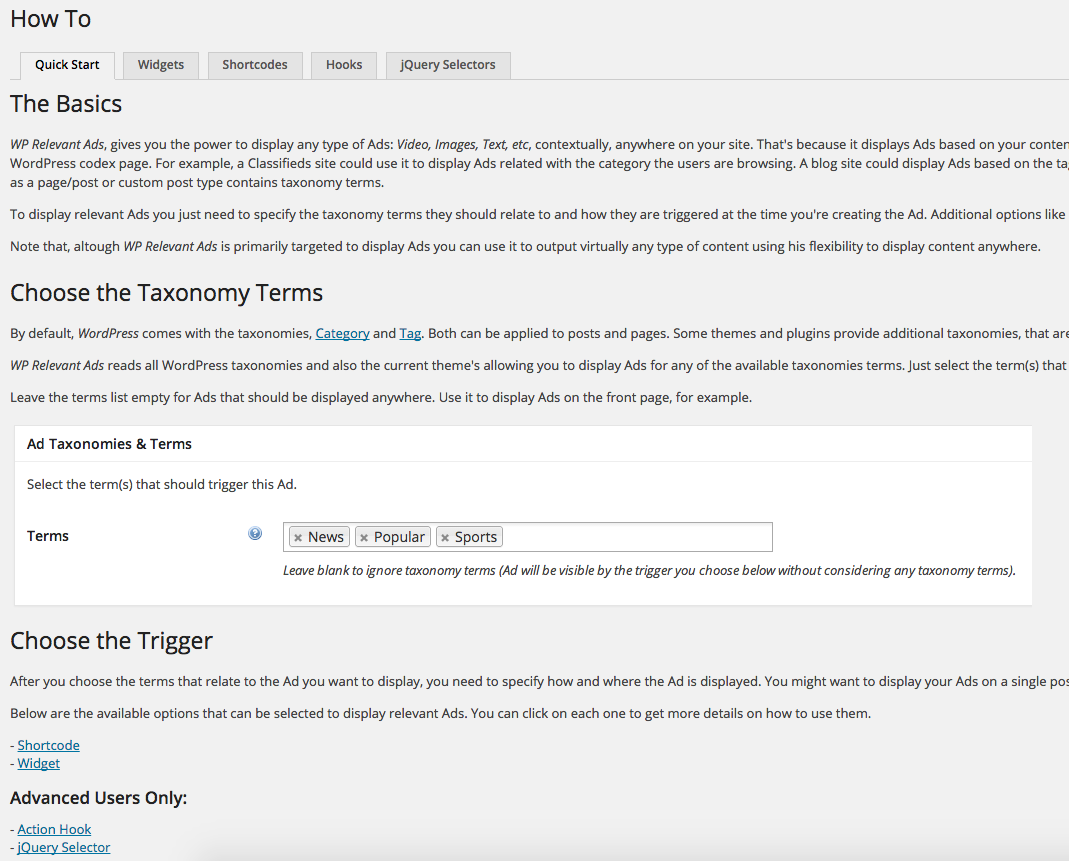Follow the Widget trigger link
This screenshot has height=861, width=1069.
pos(38,763)
